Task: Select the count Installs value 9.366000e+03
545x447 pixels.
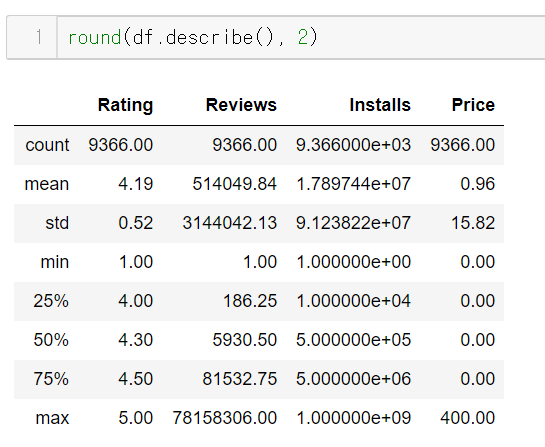Action: (353, 145)
